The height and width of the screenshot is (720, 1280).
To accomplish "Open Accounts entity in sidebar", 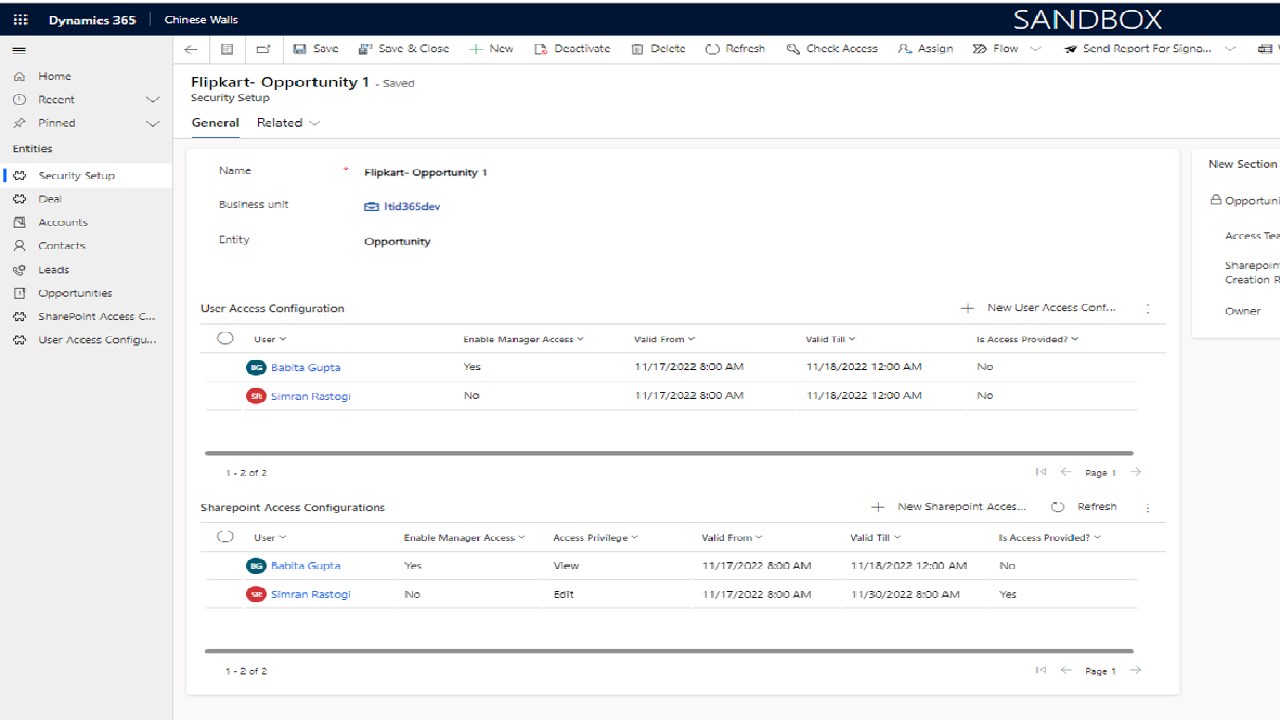I will point(63,222).
